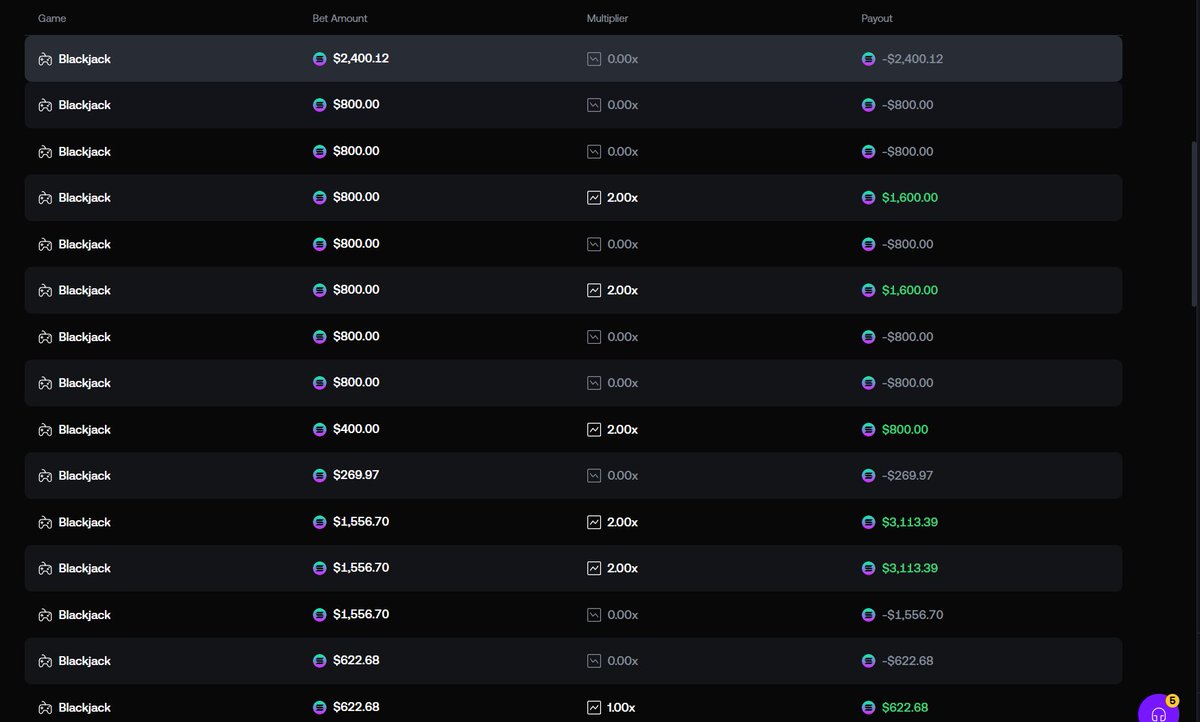Click the 0.00x multiplier in the $2,400.12 row

tap(623, 59)
